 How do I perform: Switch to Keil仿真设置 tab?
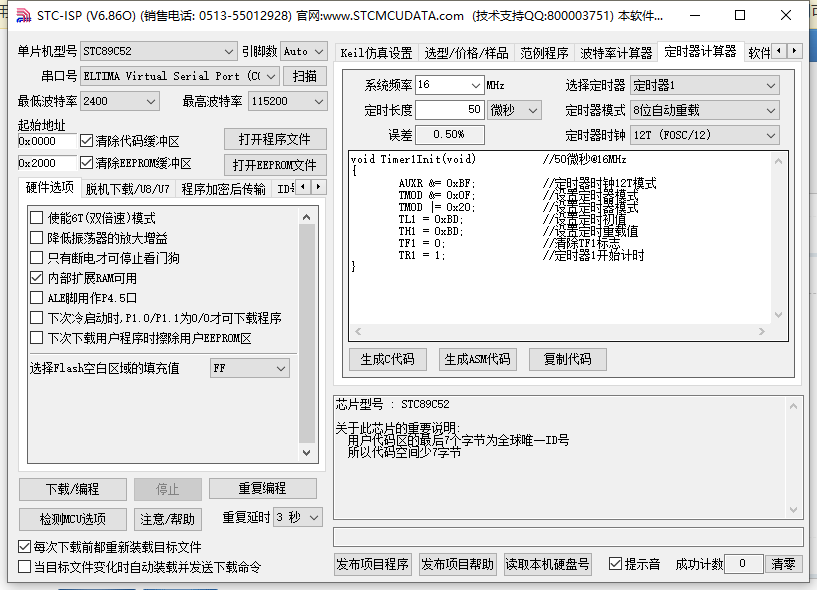pyautogui.click(x=376, y=53)
